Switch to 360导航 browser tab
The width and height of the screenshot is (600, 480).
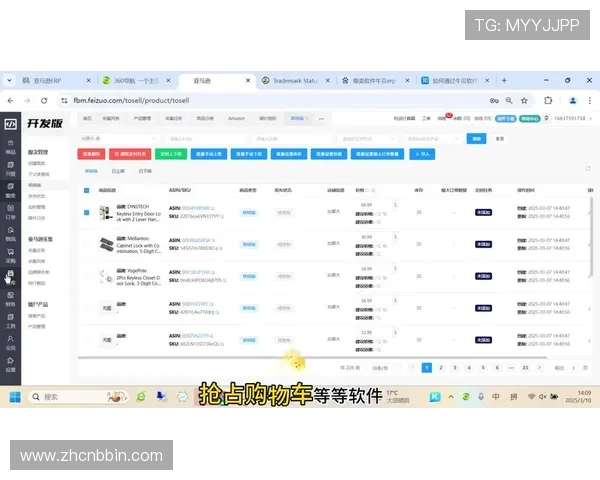coord(135,80)
